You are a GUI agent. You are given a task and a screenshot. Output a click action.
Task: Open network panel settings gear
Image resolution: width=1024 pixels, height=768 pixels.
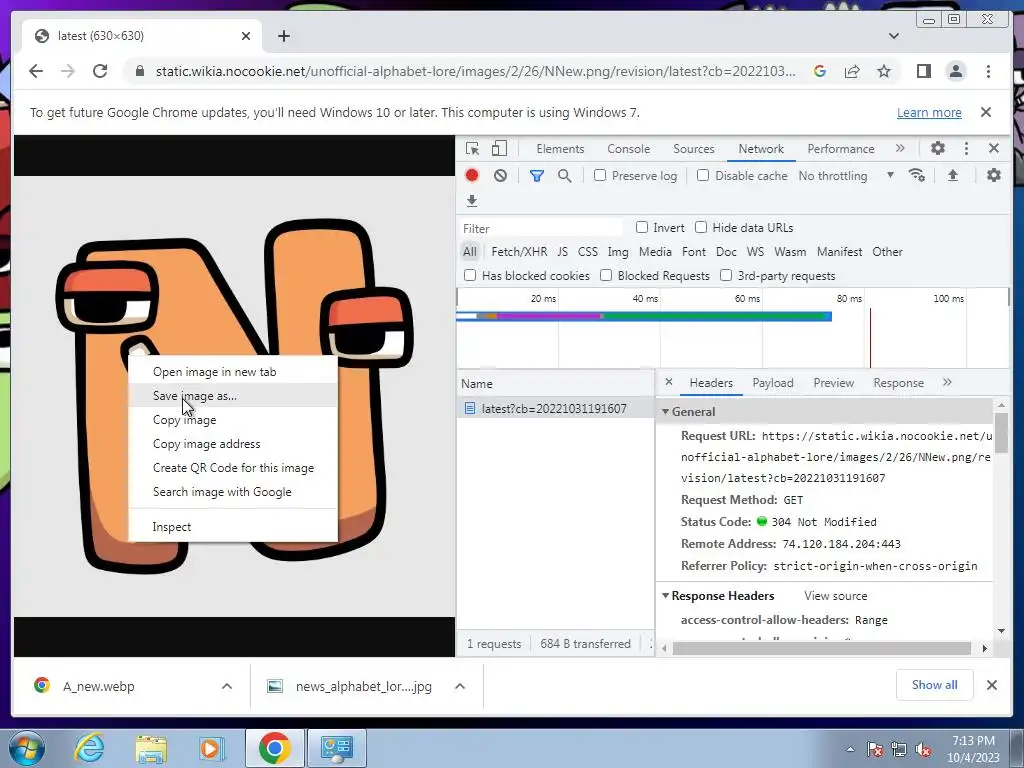[994, 175]
